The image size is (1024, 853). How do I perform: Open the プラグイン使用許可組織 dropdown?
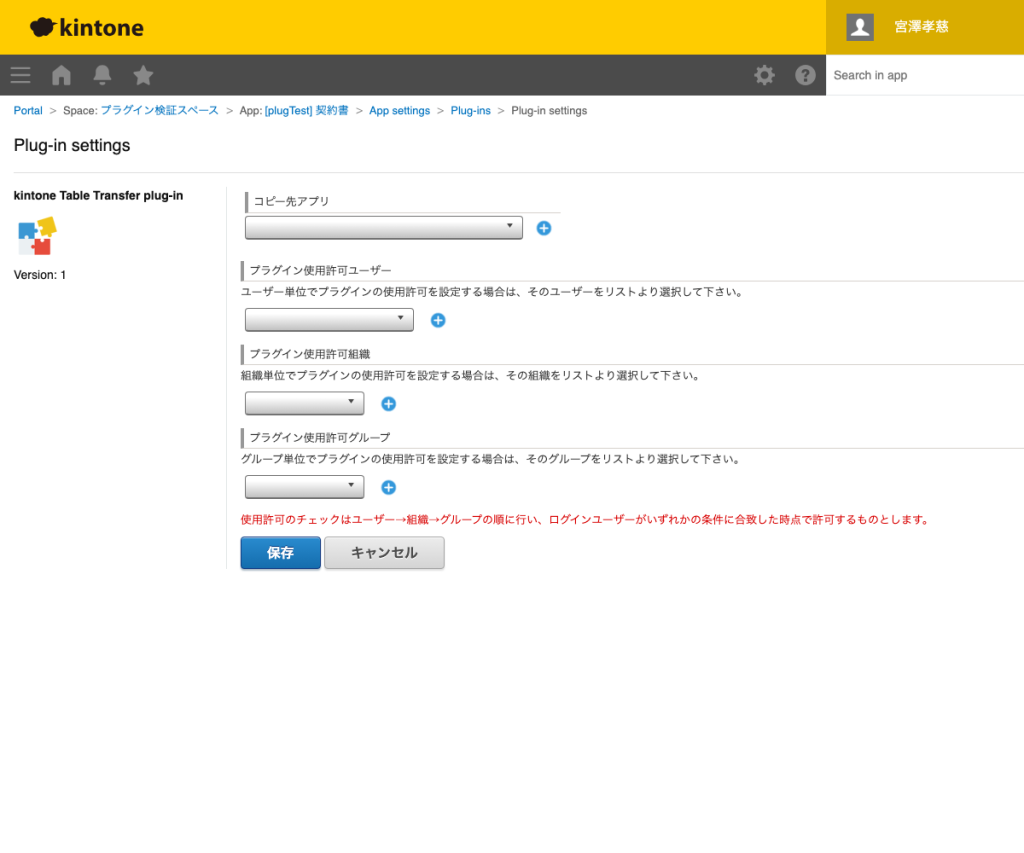304,404
